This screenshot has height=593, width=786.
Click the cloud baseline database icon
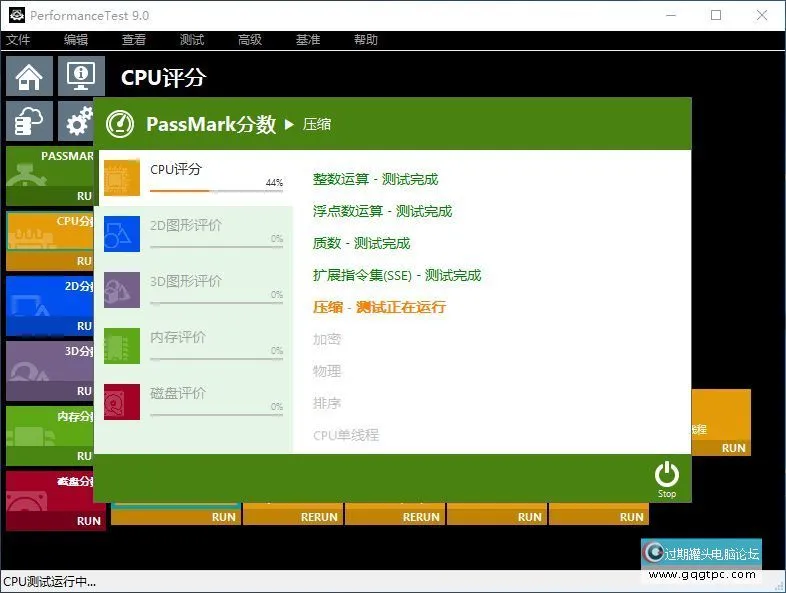click(x=30, y=121)
